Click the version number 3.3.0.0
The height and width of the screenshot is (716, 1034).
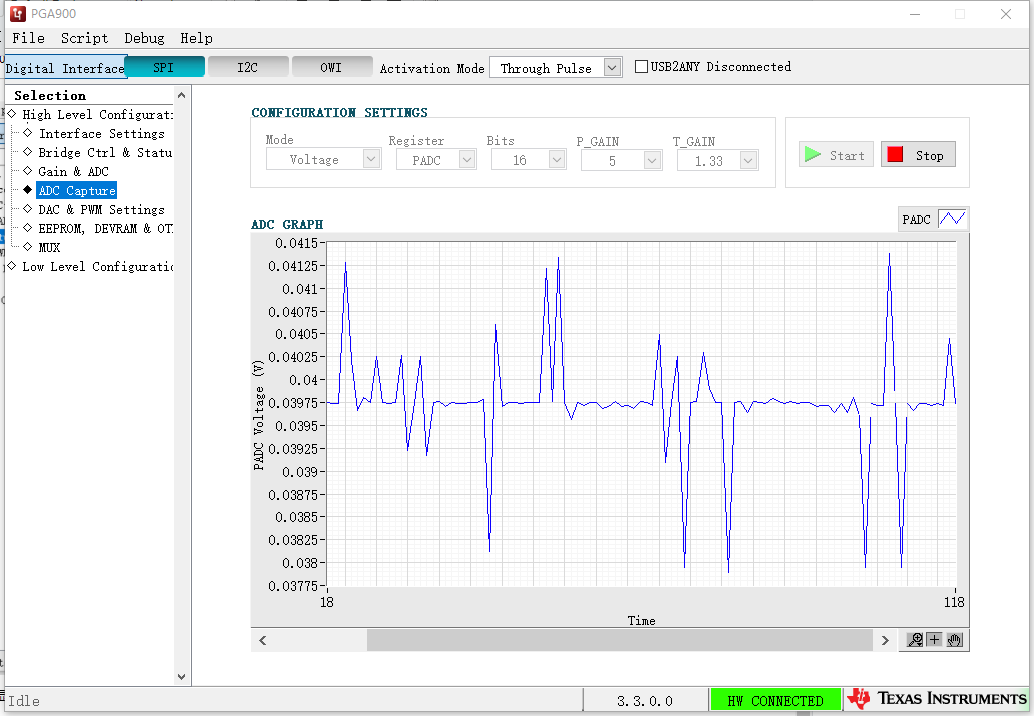tap(645, 701)
